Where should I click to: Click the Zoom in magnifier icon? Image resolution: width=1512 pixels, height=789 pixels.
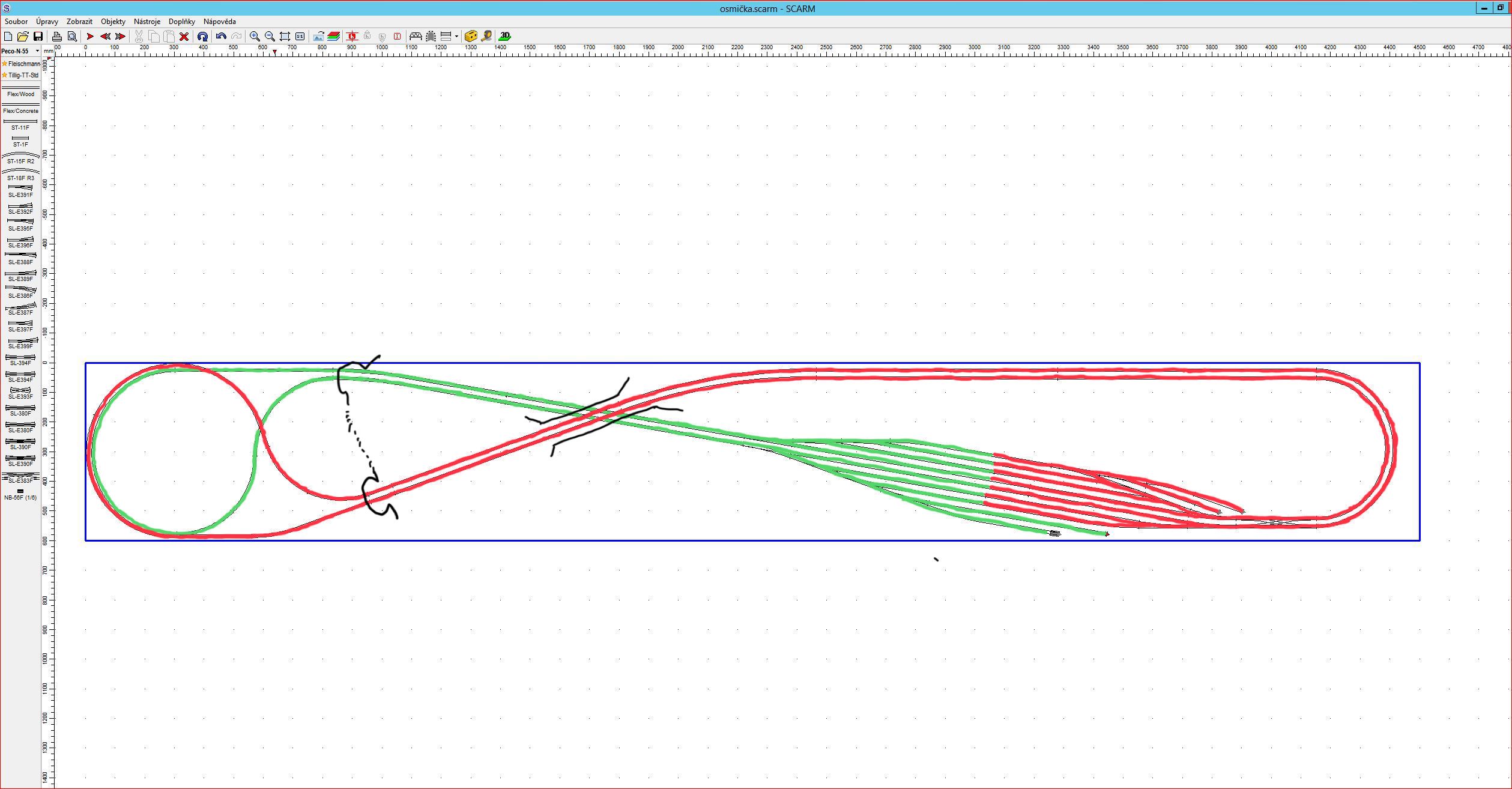point(255,37)
